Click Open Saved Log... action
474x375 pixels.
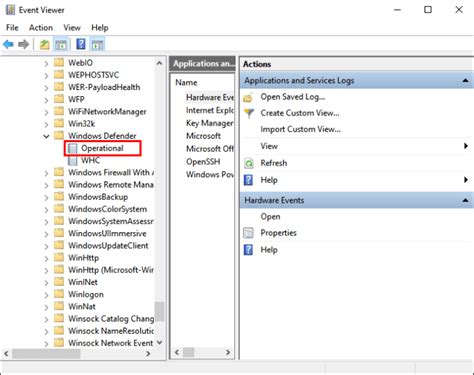point(293,97)
